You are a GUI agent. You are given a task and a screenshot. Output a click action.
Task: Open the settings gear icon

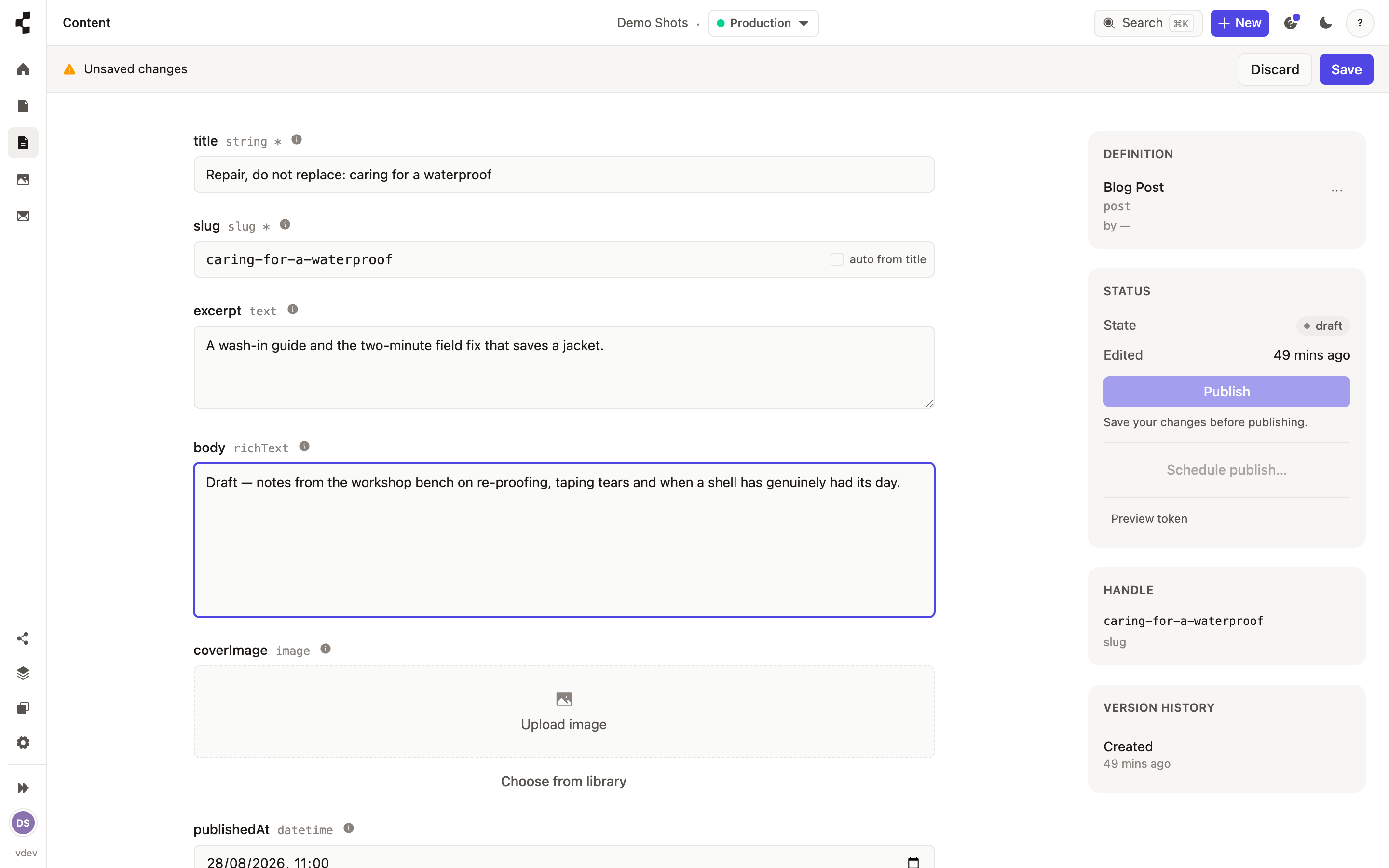click(x=23, y=742)
